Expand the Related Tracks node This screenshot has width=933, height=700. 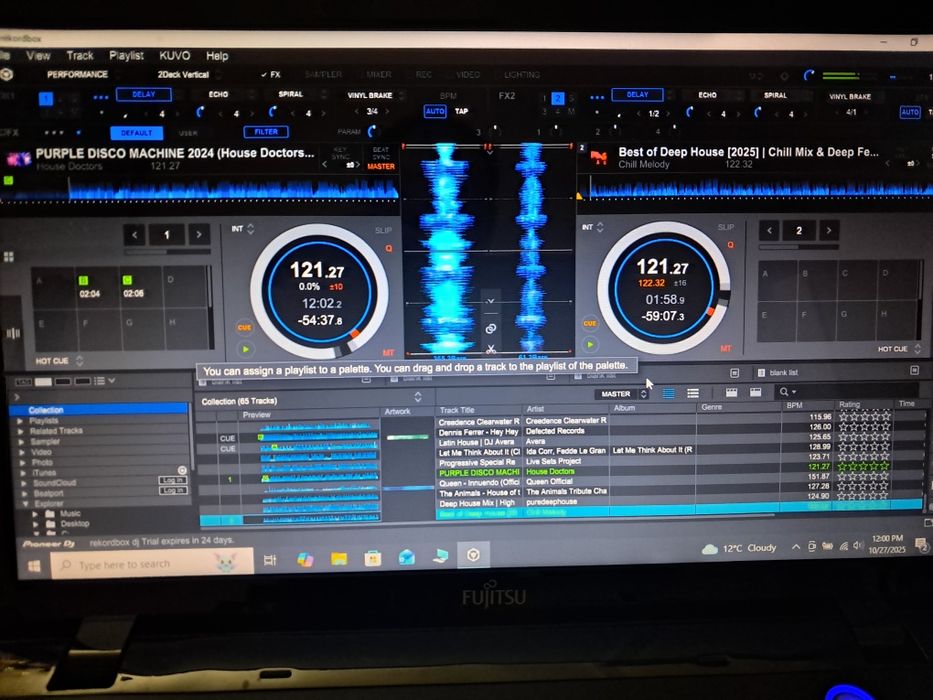[20, 431]
